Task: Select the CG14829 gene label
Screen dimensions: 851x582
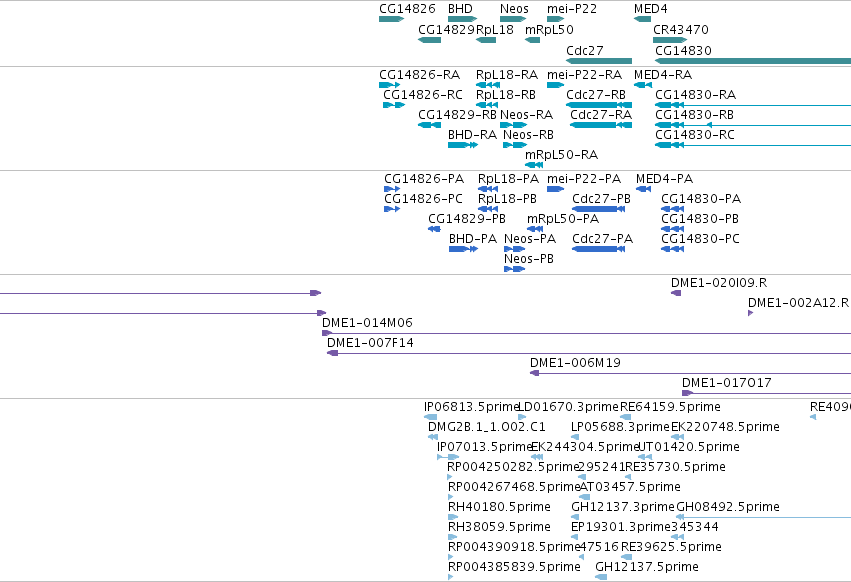Action: coord(446,29)
